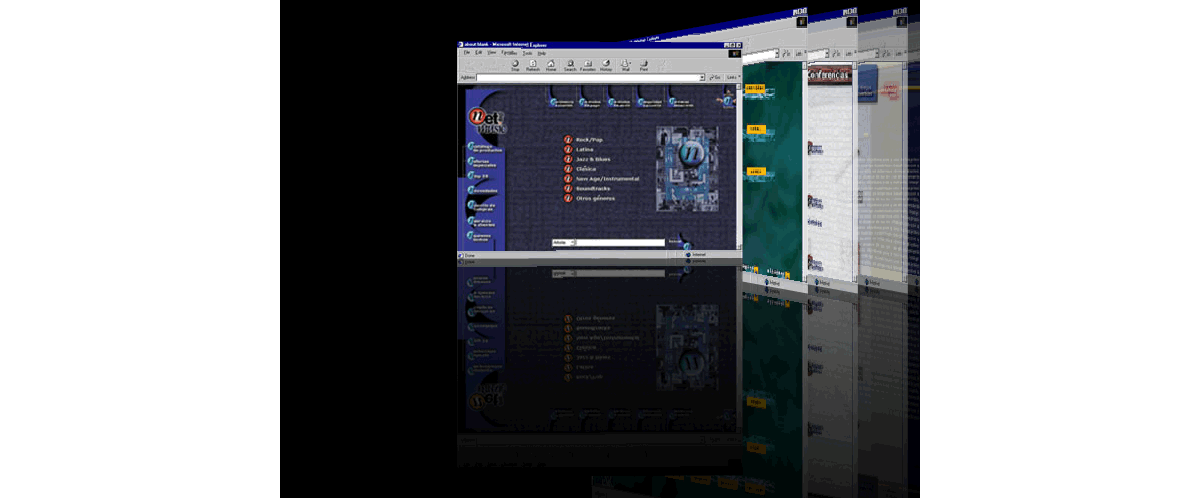
Task: Open the Favorites toolbar button
Action: point(588,65)
